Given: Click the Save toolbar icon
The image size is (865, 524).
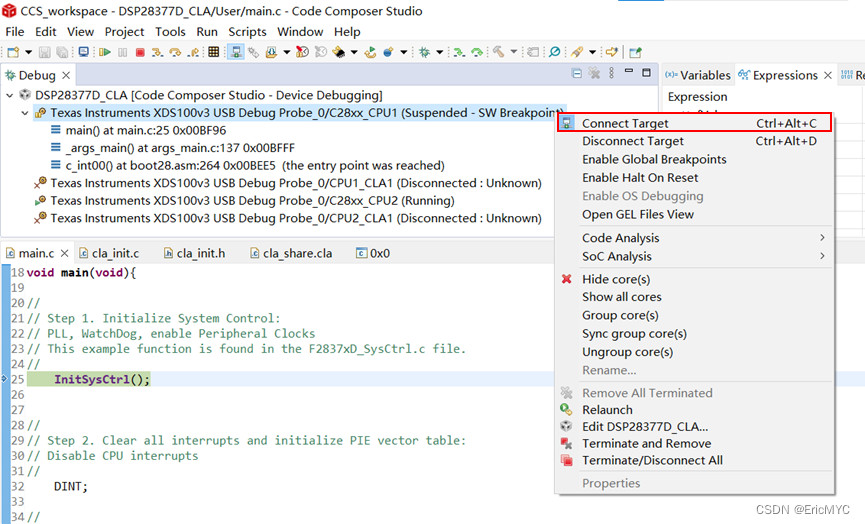Looking at the screenshot, I should click(45, 52).
